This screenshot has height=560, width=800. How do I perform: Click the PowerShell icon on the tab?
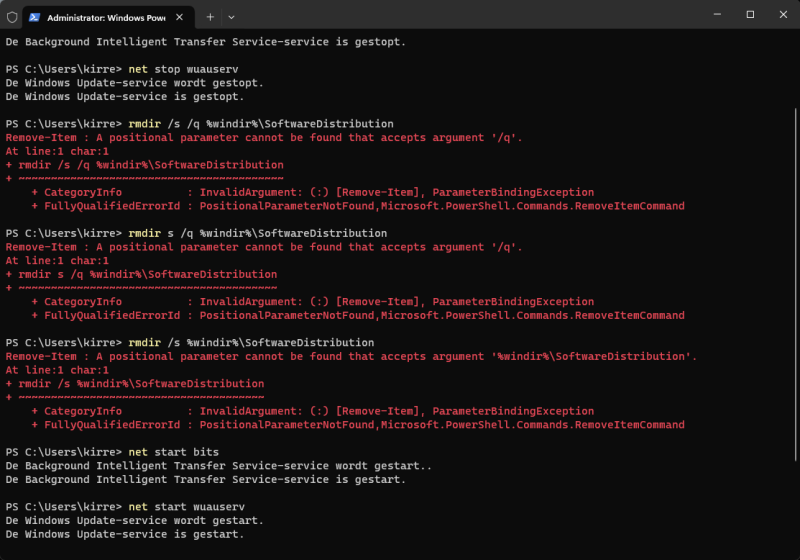(x=36, y=17)
